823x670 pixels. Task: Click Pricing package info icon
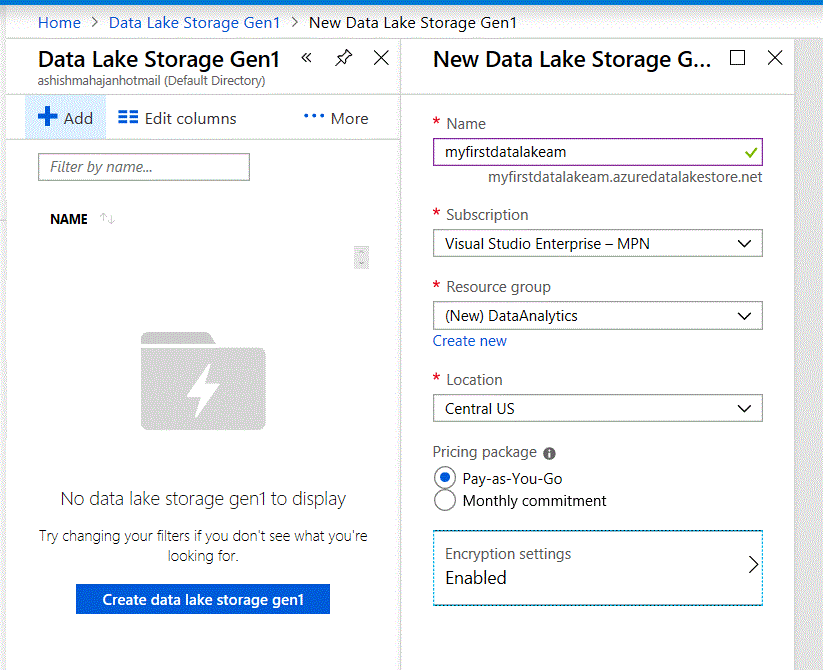(549, 453)
